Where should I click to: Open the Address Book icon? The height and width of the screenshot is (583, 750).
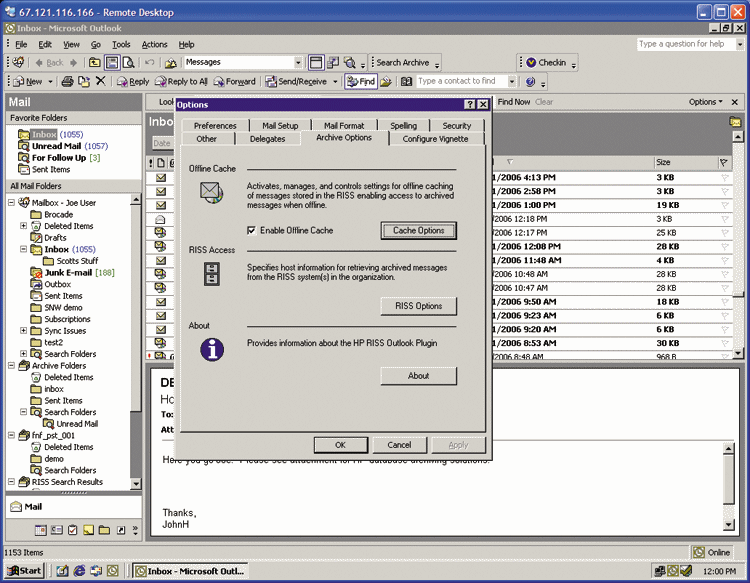pos(406,81)
